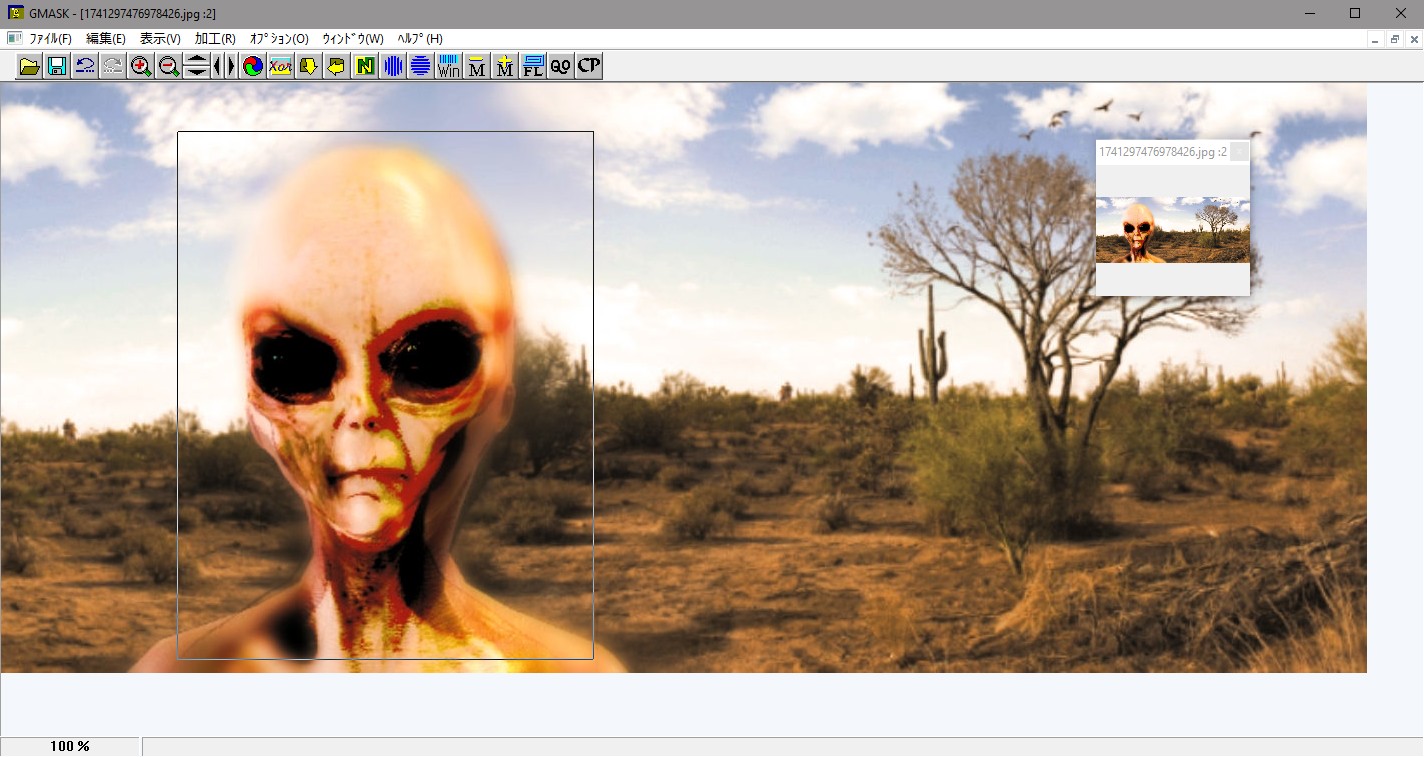Maximize the GMASK application window
This screenshot has height=757, width=1424.
1355,13
